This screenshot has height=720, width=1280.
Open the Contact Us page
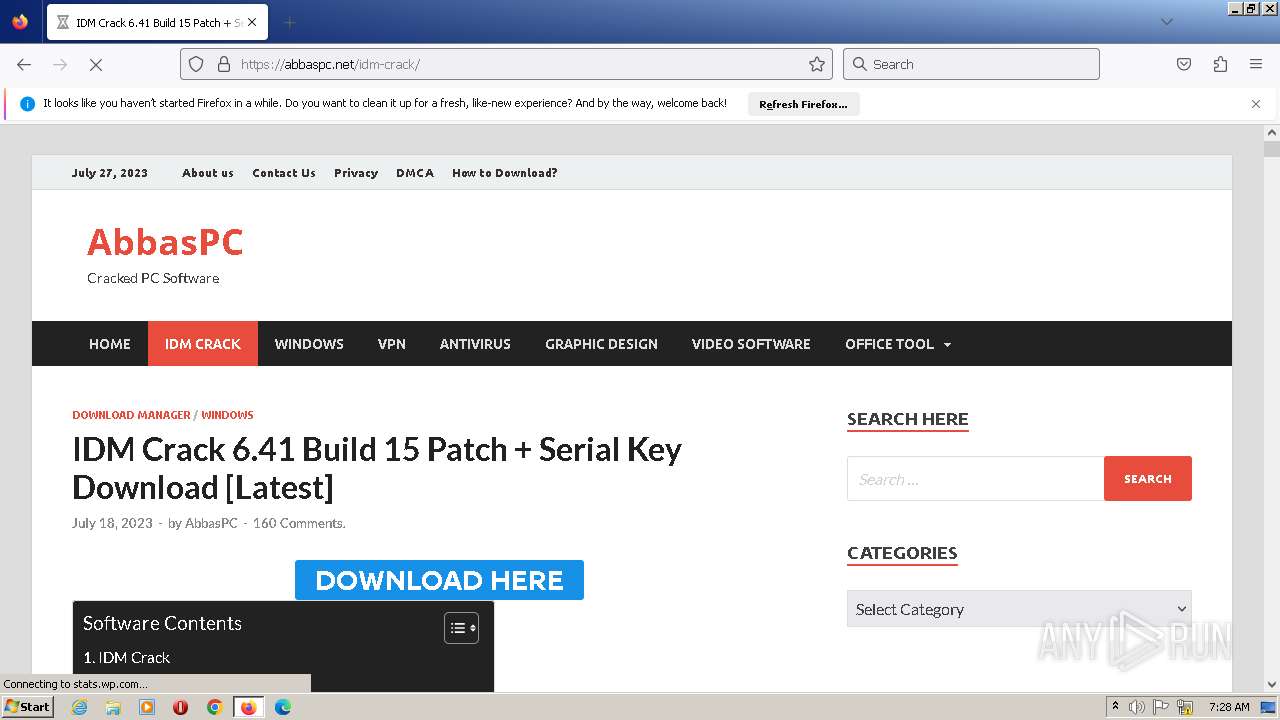coord(284,173)
